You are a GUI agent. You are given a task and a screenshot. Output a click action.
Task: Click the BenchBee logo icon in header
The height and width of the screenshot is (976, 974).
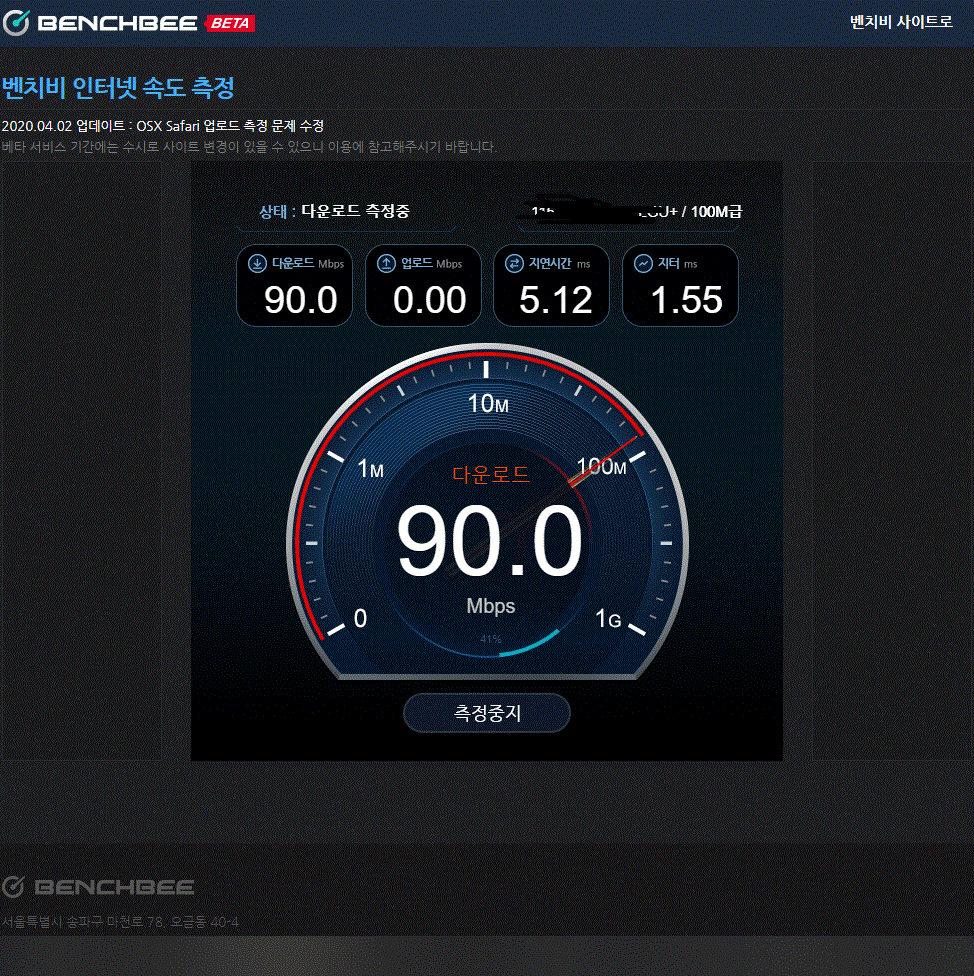15,23
